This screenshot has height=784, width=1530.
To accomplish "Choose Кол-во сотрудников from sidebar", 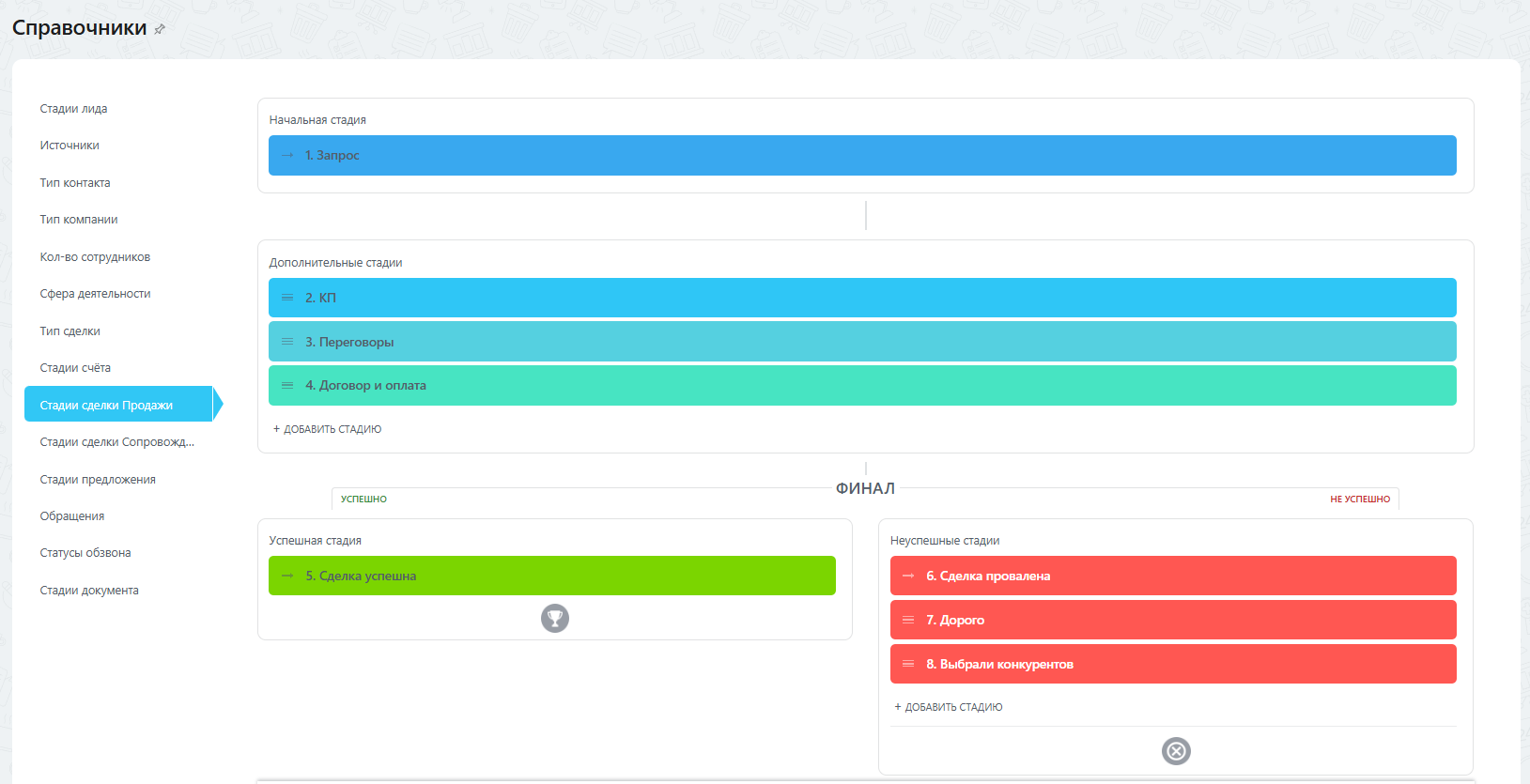I will coord(95,257).
